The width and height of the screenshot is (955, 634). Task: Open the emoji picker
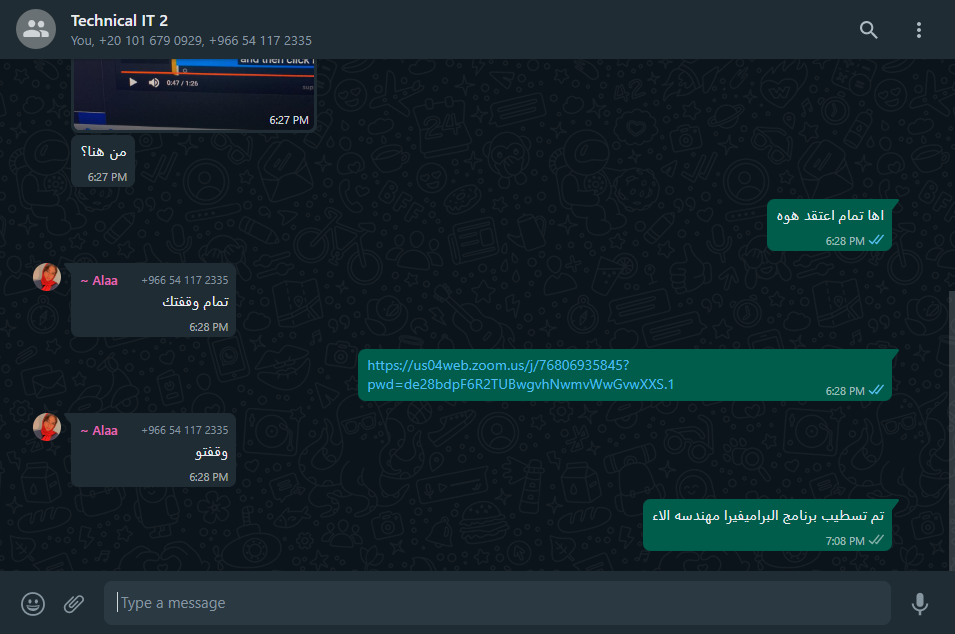point(33,604)
